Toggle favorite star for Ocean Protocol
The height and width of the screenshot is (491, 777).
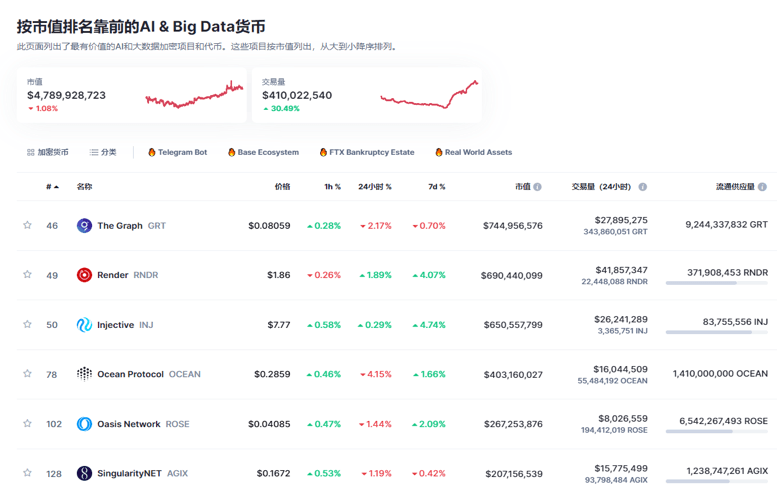coord(27,374)
